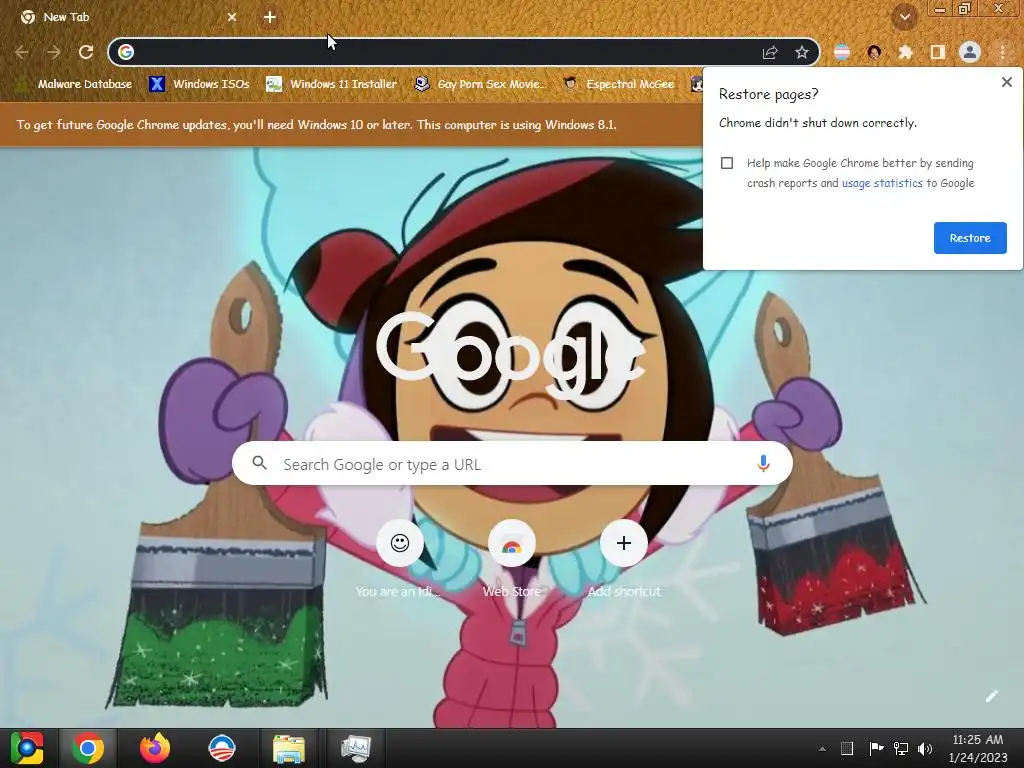
Task: Open the Espectral McGee bookmark
Action: pos(619,84)
